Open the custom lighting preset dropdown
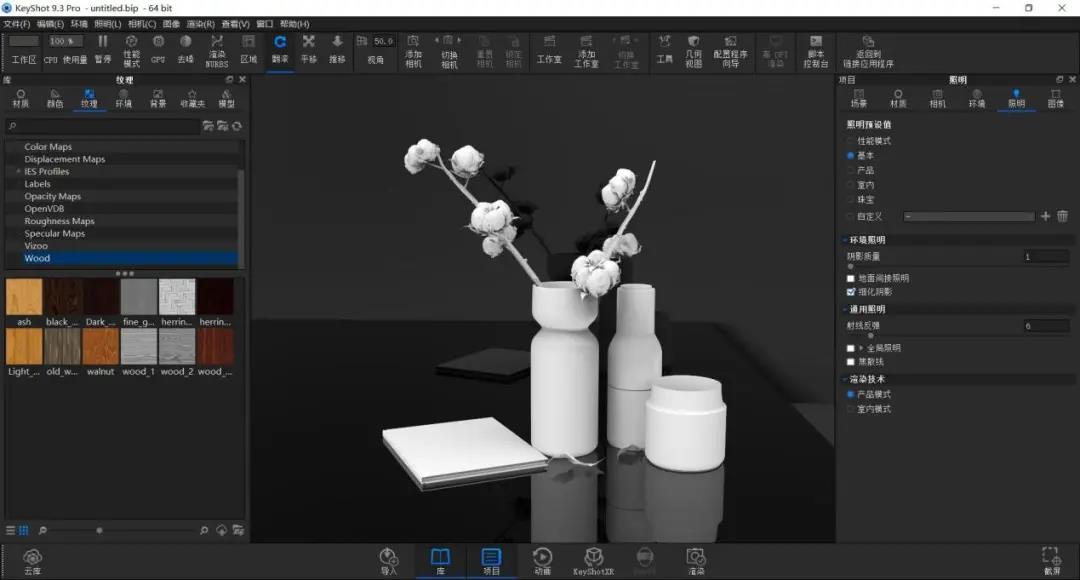1080x580 pixels. coord(968,216)
